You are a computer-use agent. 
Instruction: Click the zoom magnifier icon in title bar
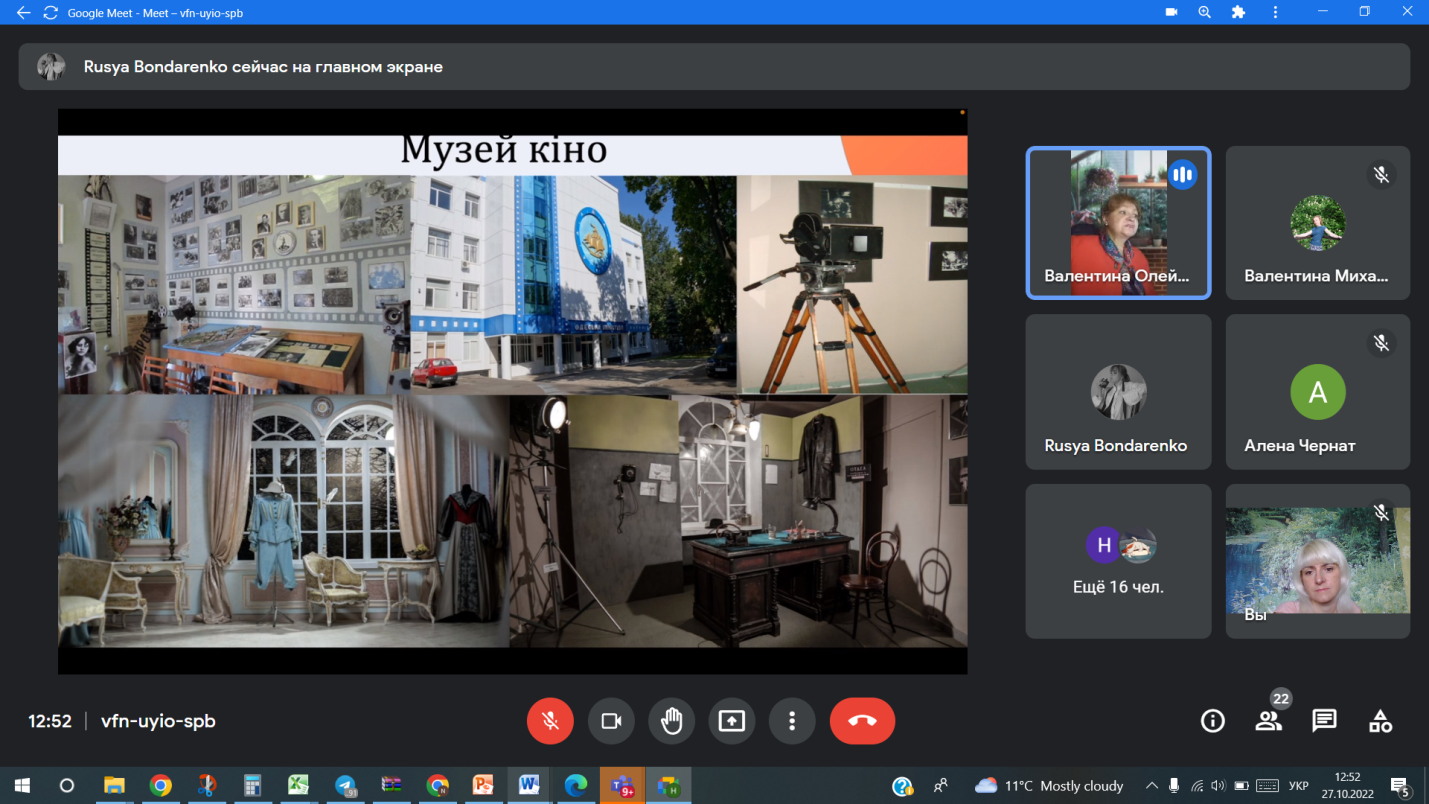point(1204,13)
